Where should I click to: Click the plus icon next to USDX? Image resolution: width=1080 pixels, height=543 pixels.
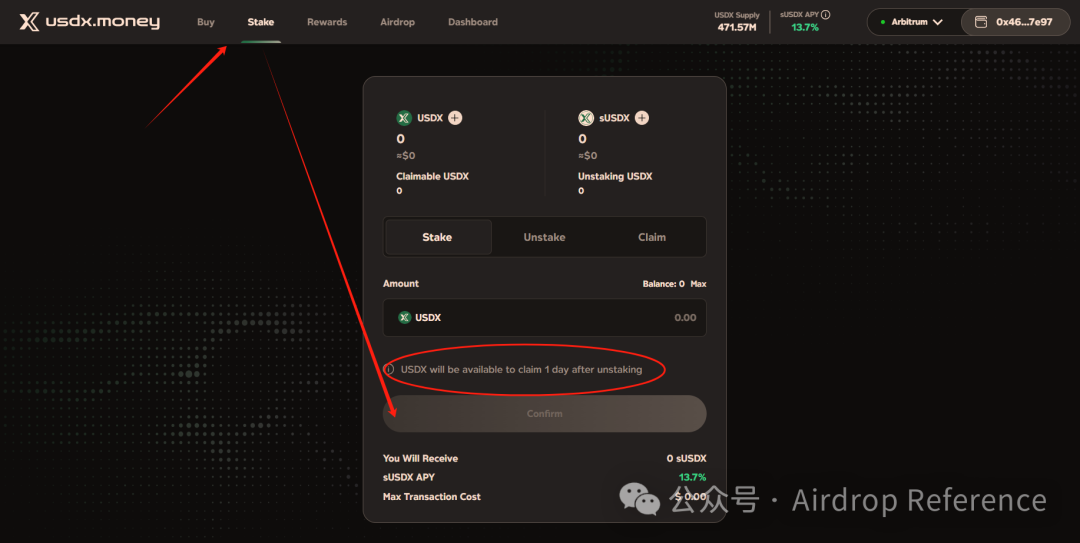pyautogui.click(x=455, y=118)
